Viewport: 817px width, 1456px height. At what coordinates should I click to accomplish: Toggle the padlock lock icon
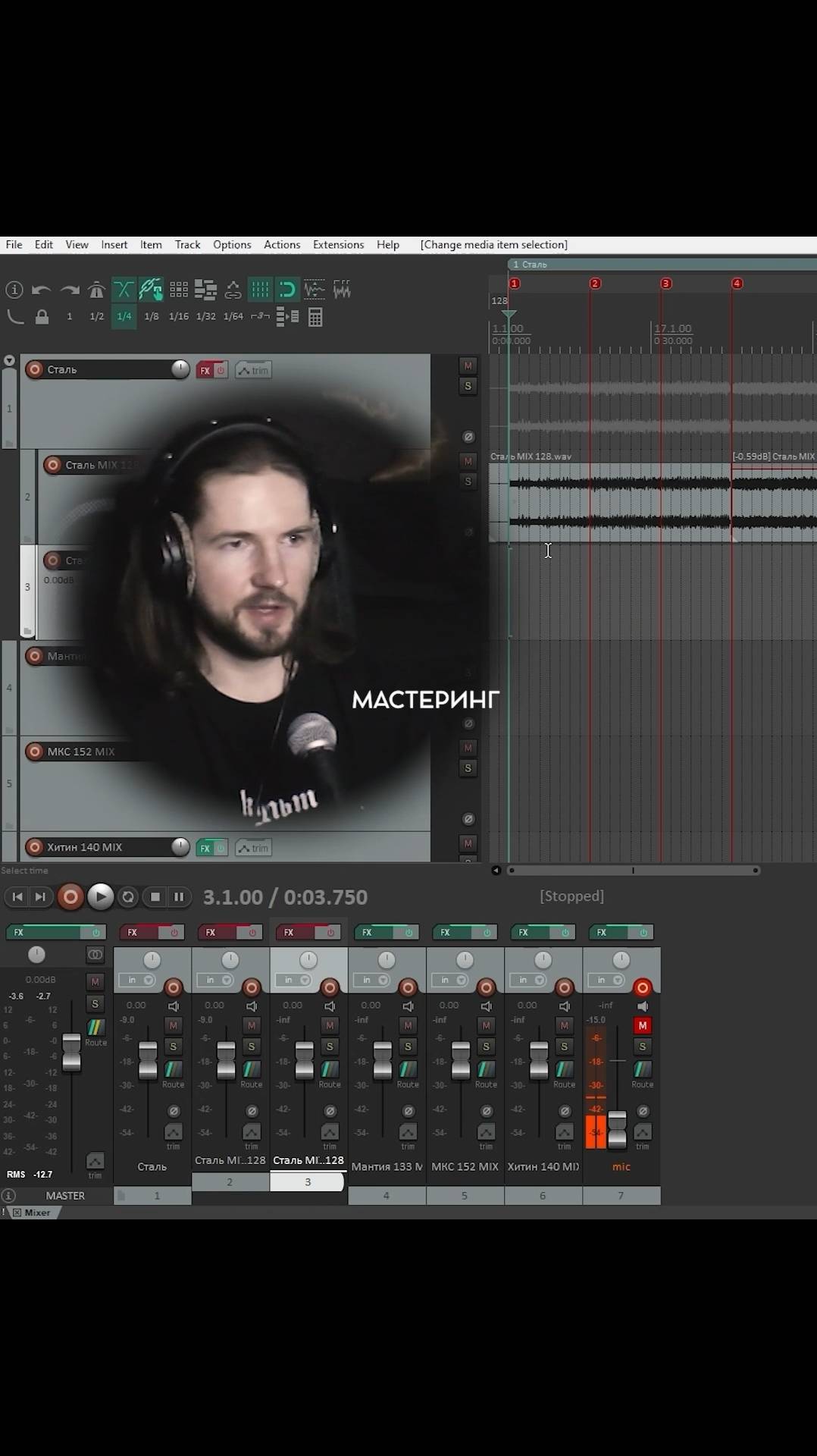click(42, 317)
